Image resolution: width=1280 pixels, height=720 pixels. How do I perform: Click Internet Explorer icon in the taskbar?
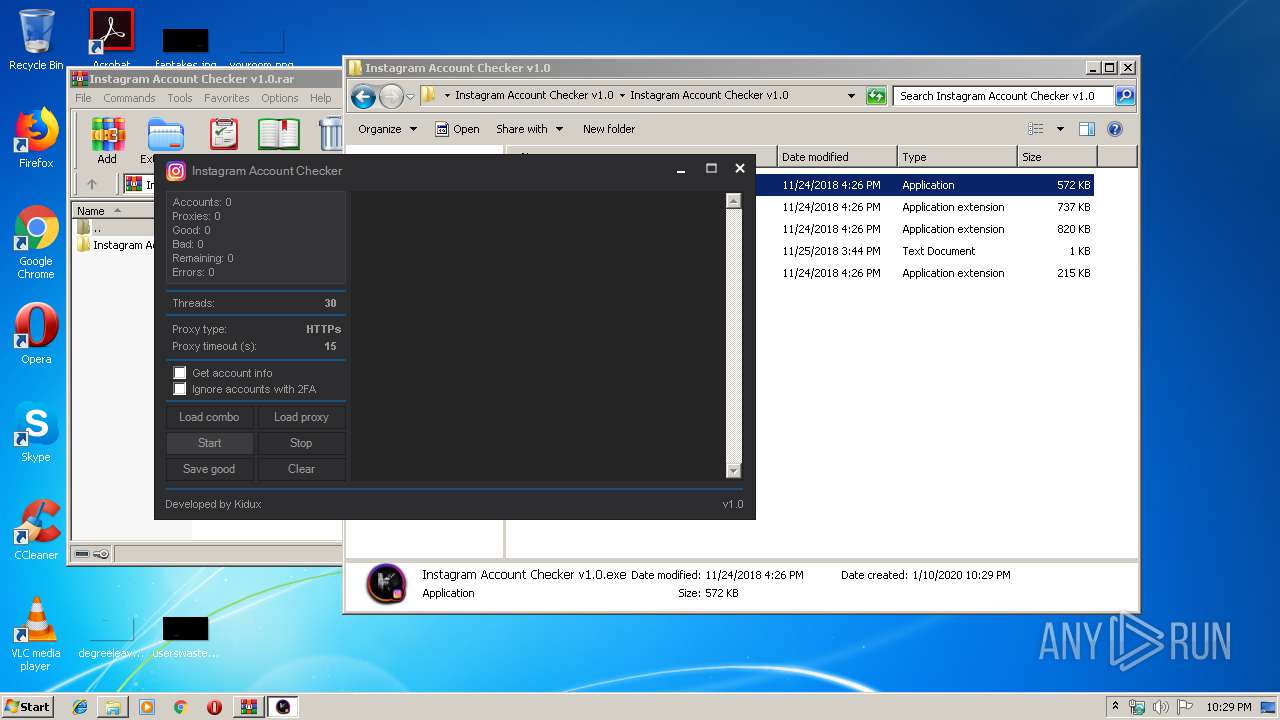click(80, 707)
